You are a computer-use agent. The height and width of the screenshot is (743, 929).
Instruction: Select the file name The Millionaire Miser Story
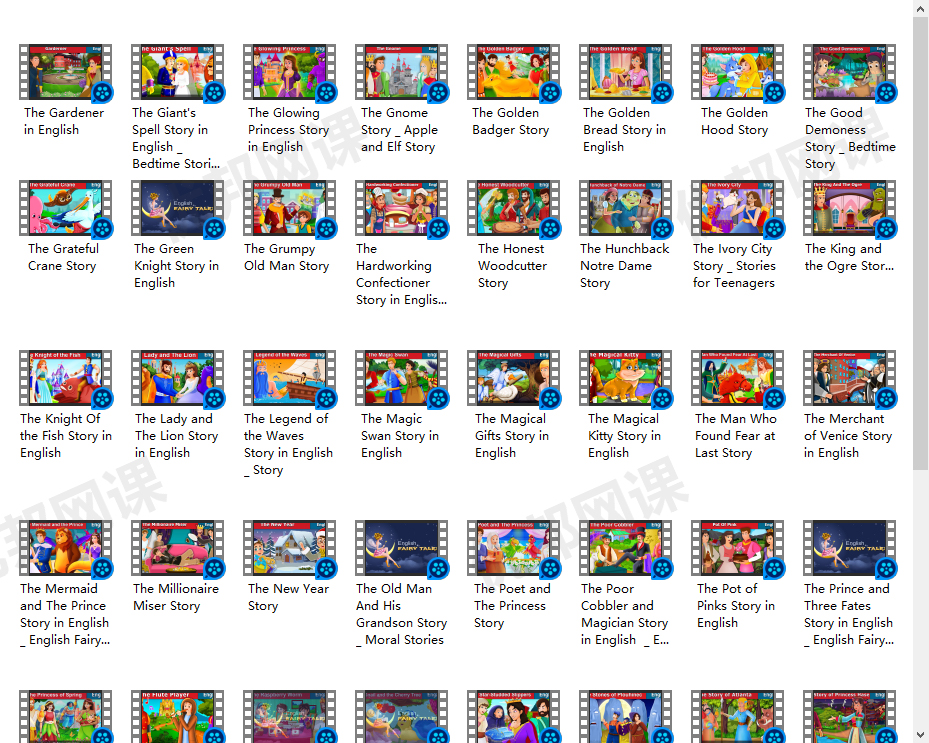[176, 597]
